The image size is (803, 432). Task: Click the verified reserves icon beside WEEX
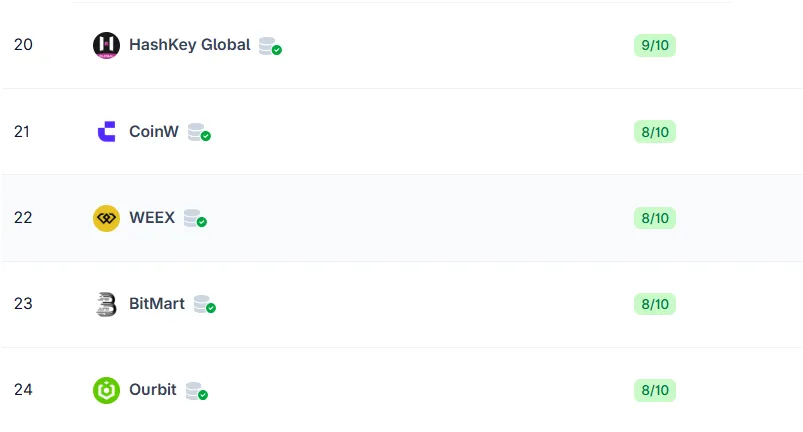(x=194, y=218)
